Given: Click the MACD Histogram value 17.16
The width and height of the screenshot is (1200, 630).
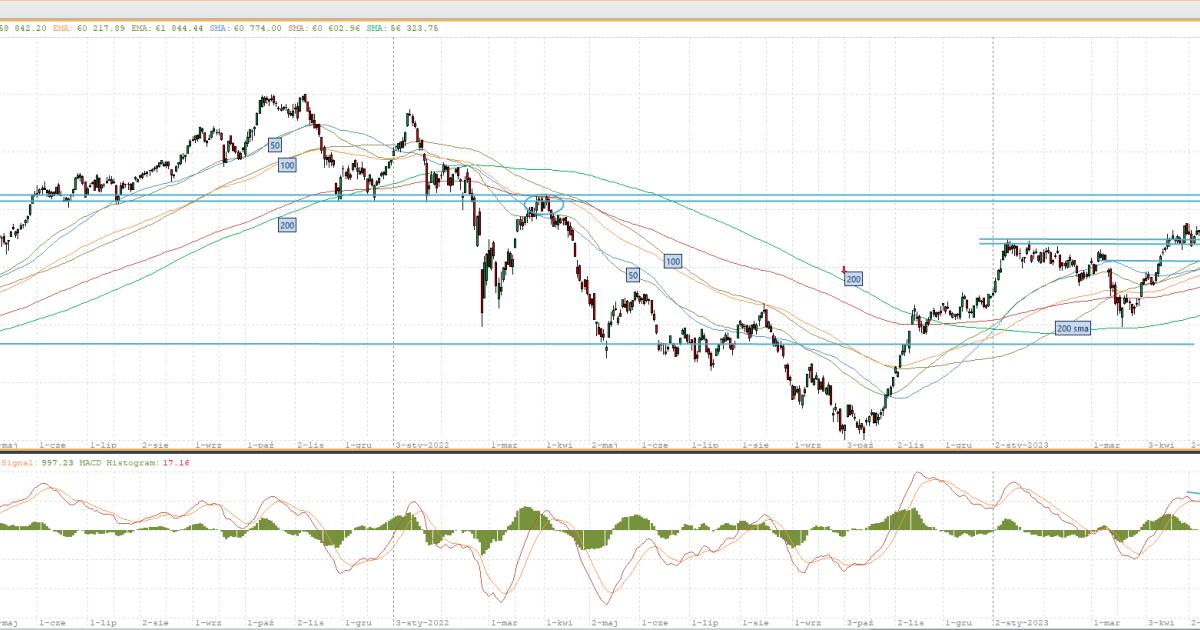Looking at the screenshot, I should click(x=176, y=463).
